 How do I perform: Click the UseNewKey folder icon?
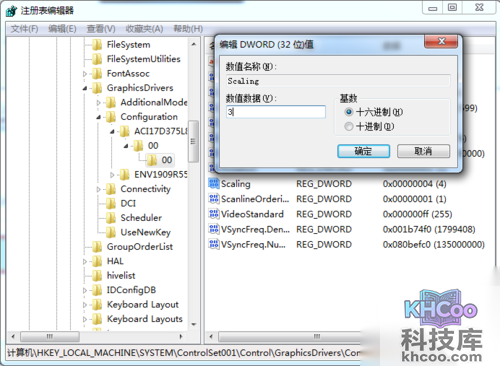(x=111, y=232)
